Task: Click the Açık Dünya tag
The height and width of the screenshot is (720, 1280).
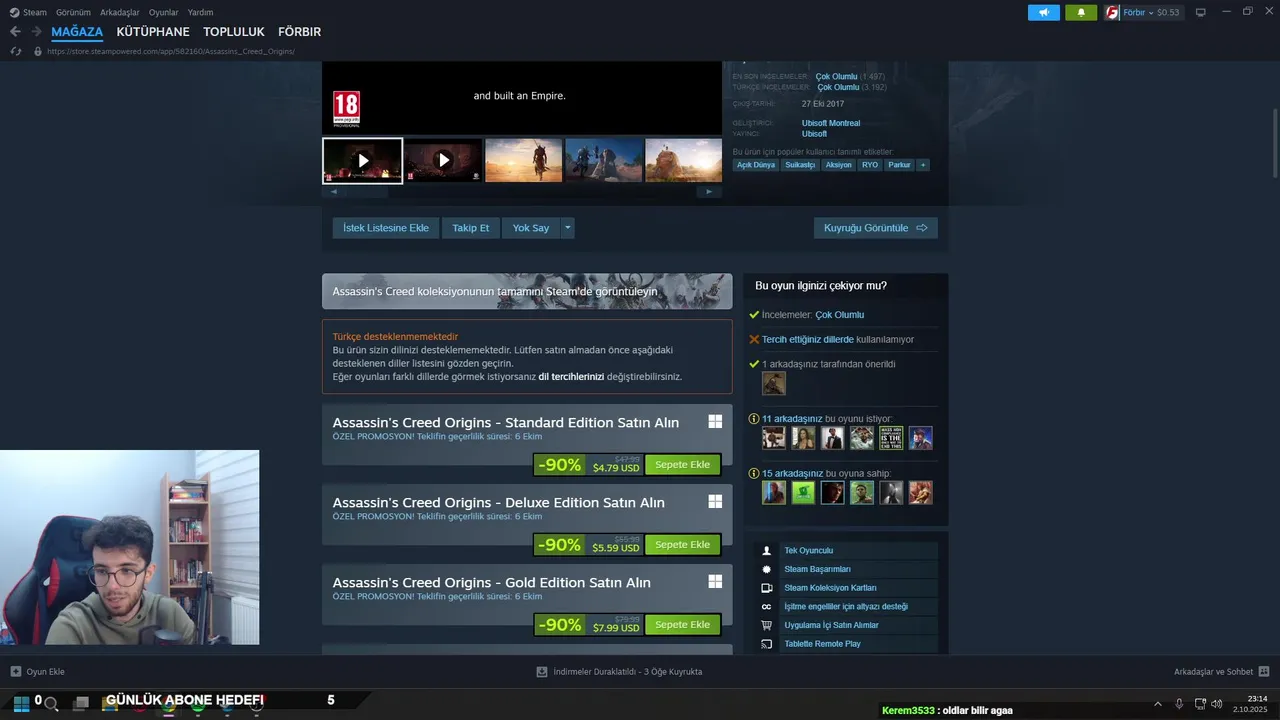Action: point(757,165)
